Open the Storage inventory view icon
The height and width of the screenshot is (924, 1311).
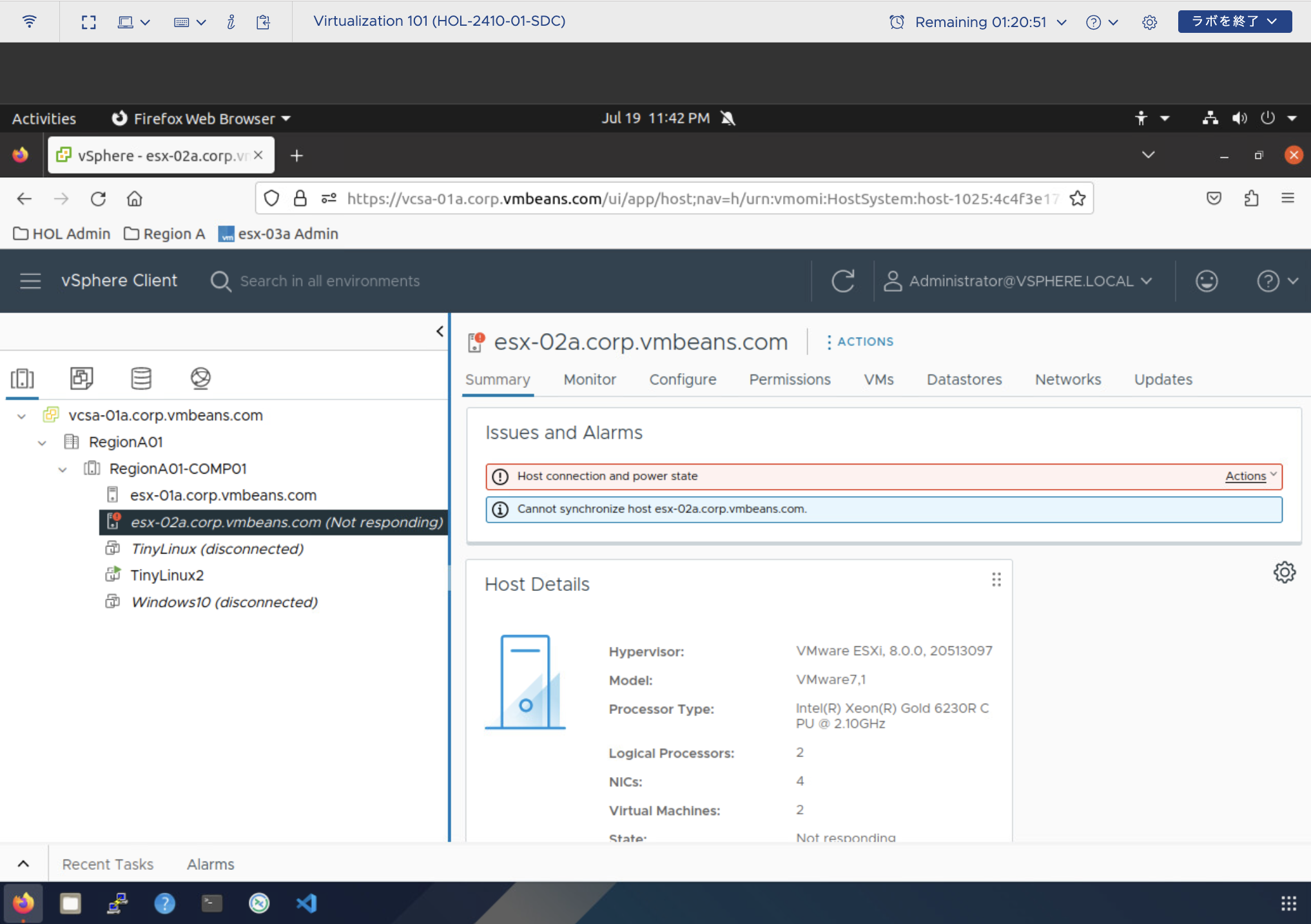(x=141, y=378)
